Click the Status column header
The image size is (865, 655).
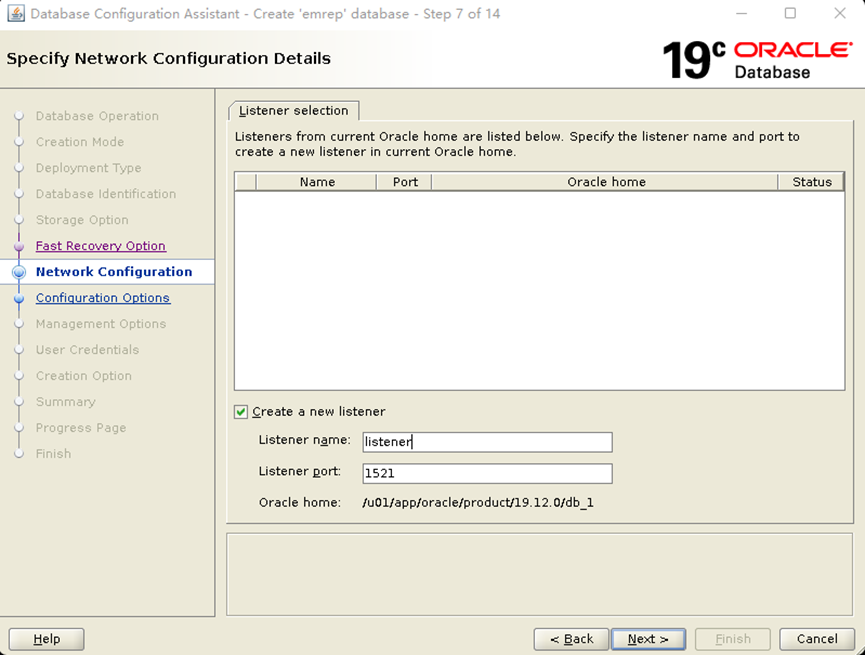pyautogui.click(x=811, y=182)
